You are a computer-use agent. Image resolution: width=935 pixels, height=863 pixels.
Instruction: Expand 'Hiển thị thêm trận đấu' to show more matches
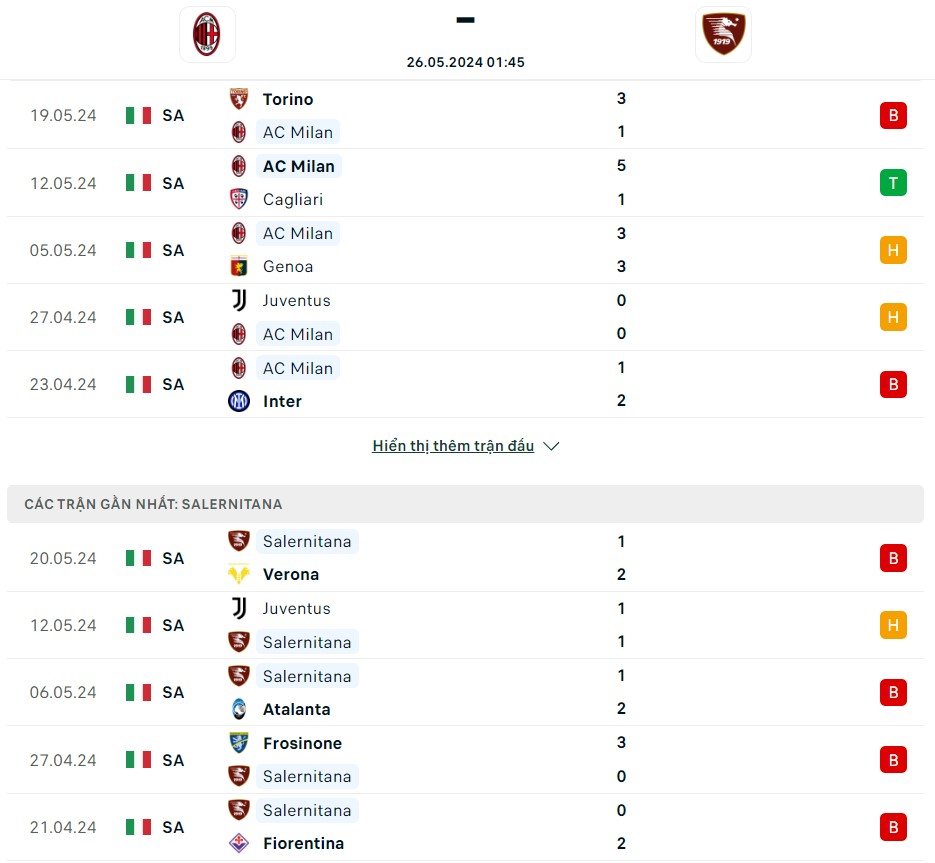coord(453,446)
